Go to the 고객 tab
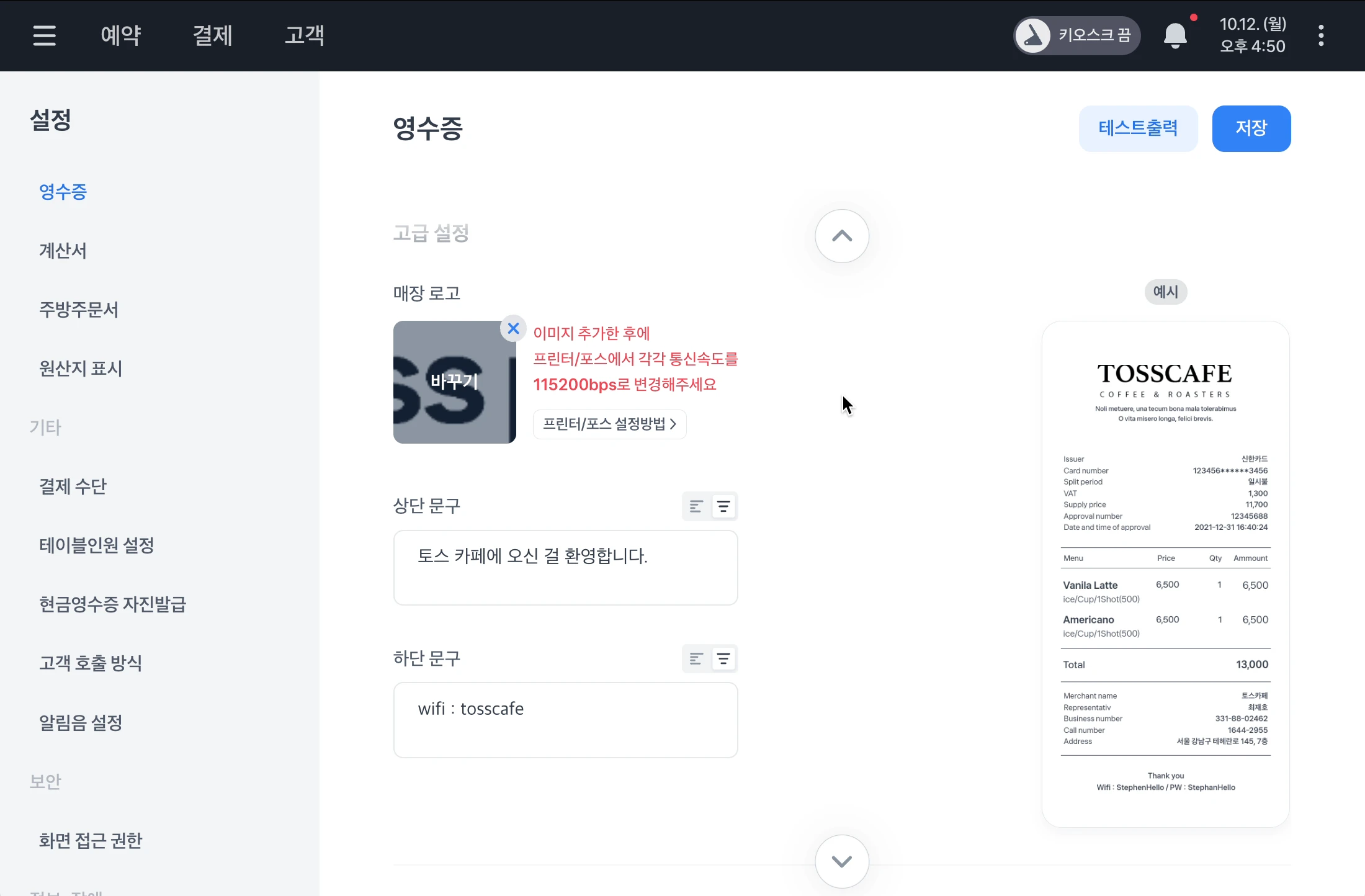The width and height of the screenshot is (1365, 896). (305, 35)
